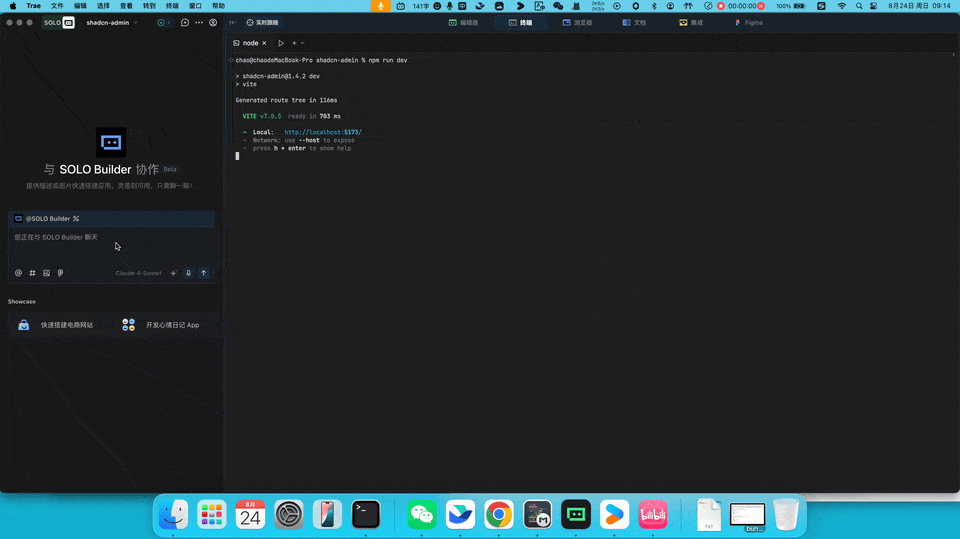Open the 文件 File menu
Viewport: 960px width, 539px height.
tap(57, 6)
